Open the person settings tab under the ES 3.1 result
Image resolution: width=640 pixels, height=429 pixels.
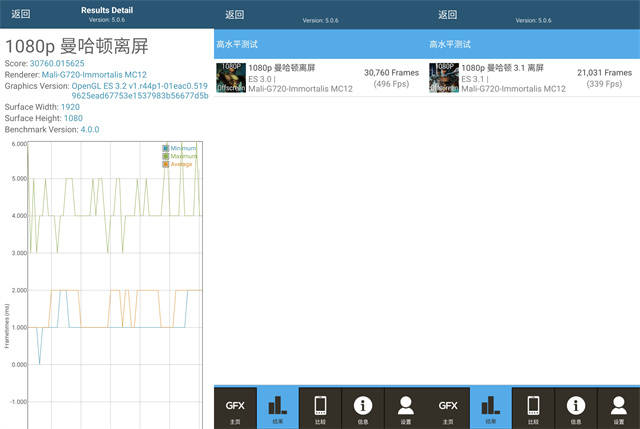point(619,408)
